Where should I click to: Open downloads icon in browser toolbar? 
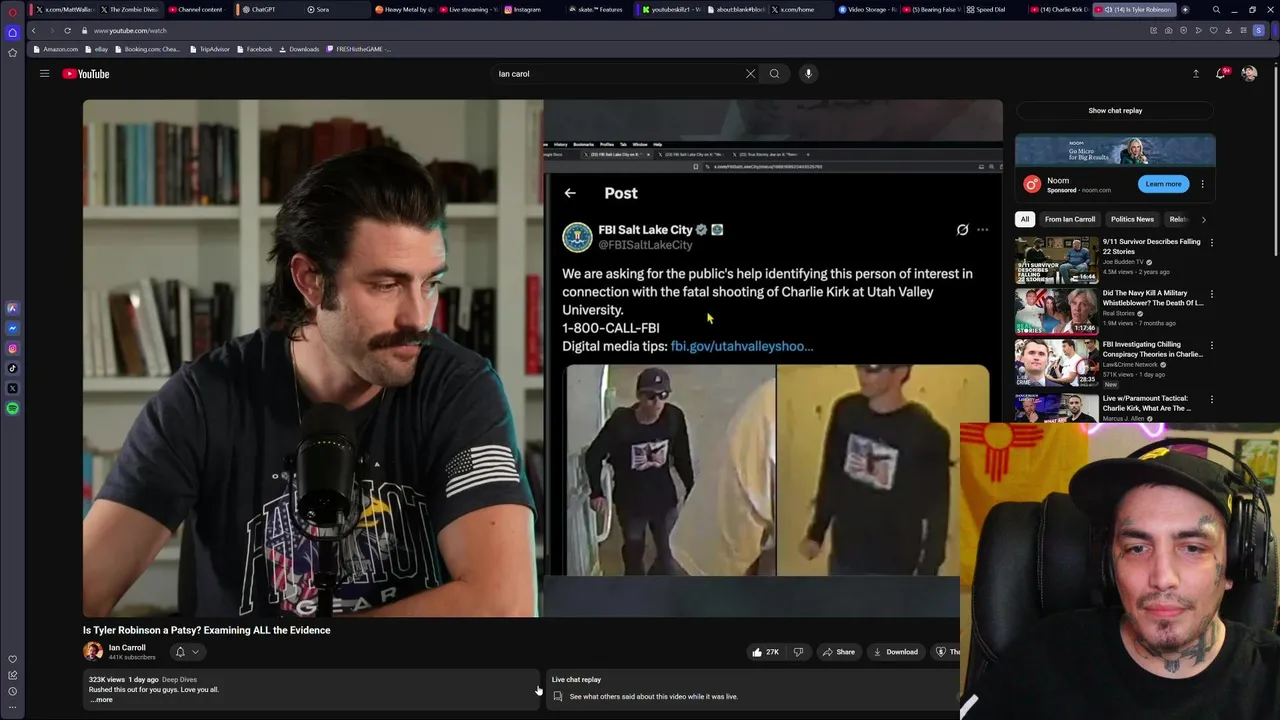point(1228,30)
